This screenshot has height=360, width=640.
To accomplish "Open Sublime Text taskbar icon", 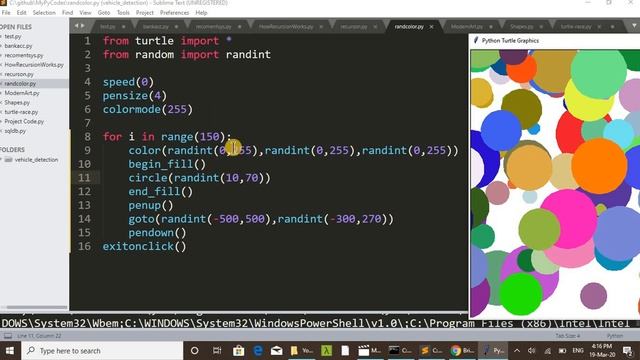I will point(431,351).
